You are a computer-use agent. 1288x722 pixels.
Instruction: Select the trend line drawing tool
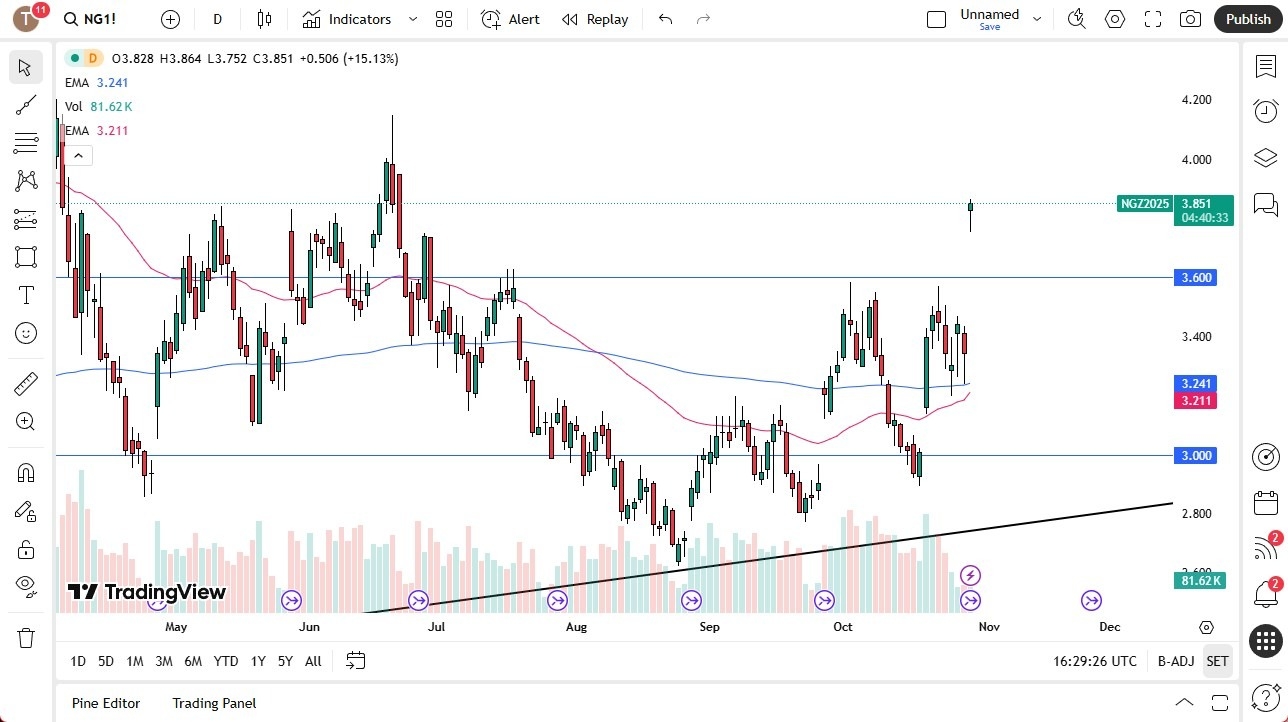[x=26, y=104]
